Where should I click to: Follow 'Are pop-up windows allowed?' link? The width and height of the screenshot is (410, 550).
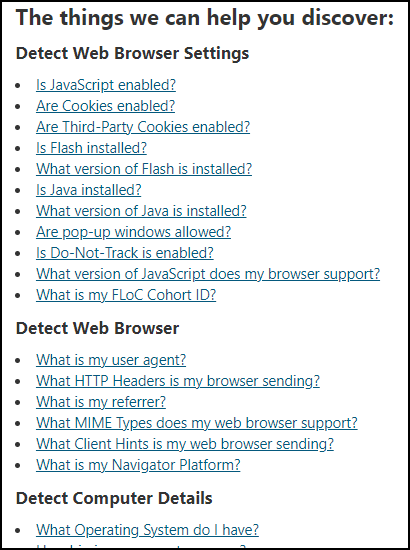(x=133, y=232)
